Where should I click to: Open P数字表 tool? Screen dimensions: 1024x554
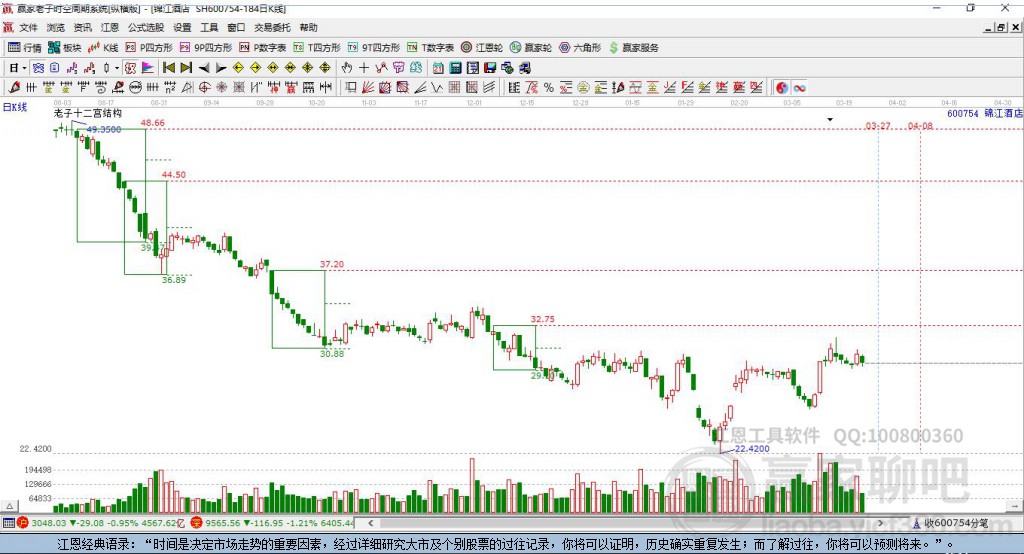(x=263, y=48)
